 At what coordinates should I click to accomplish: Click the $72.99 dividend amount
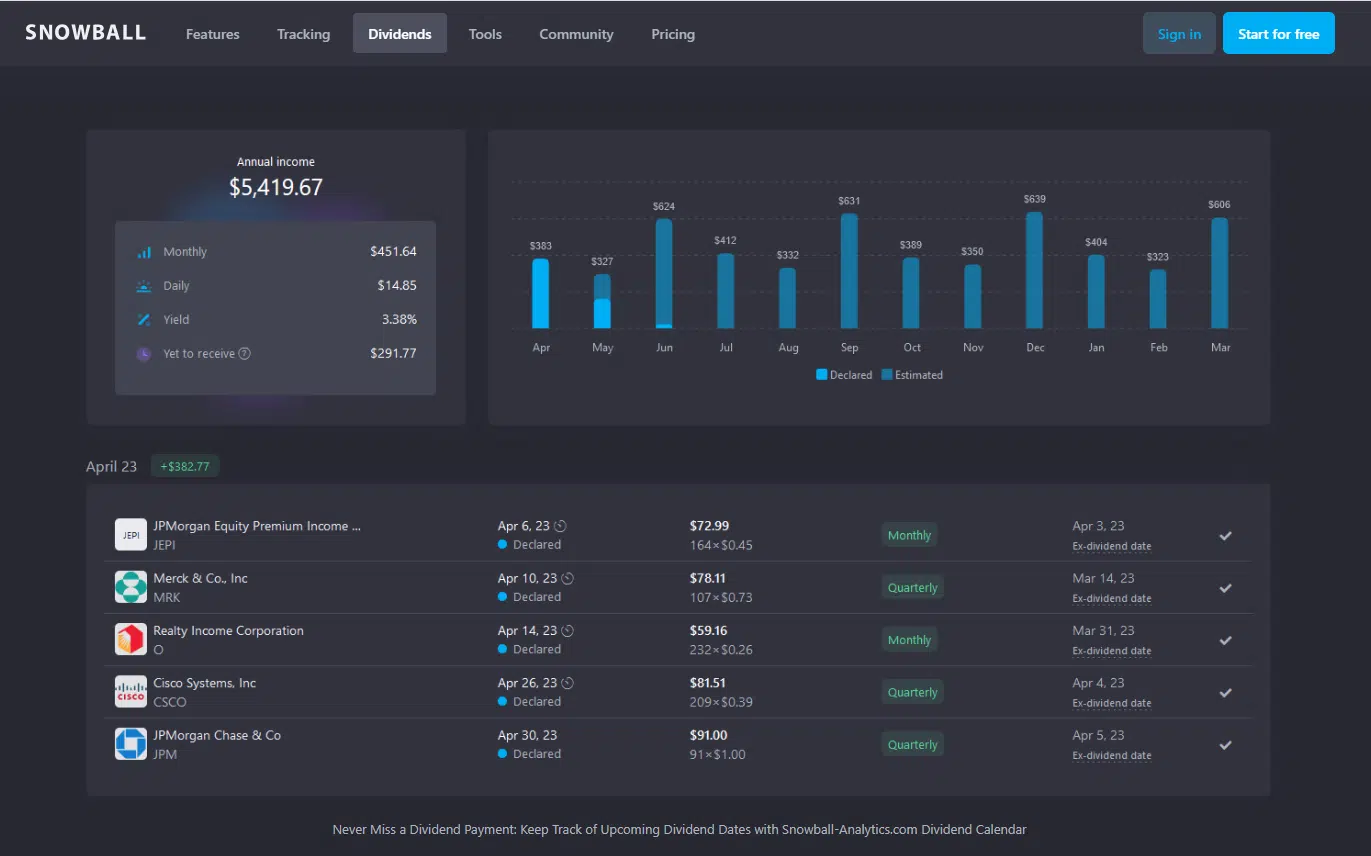[x=709, y=526]
